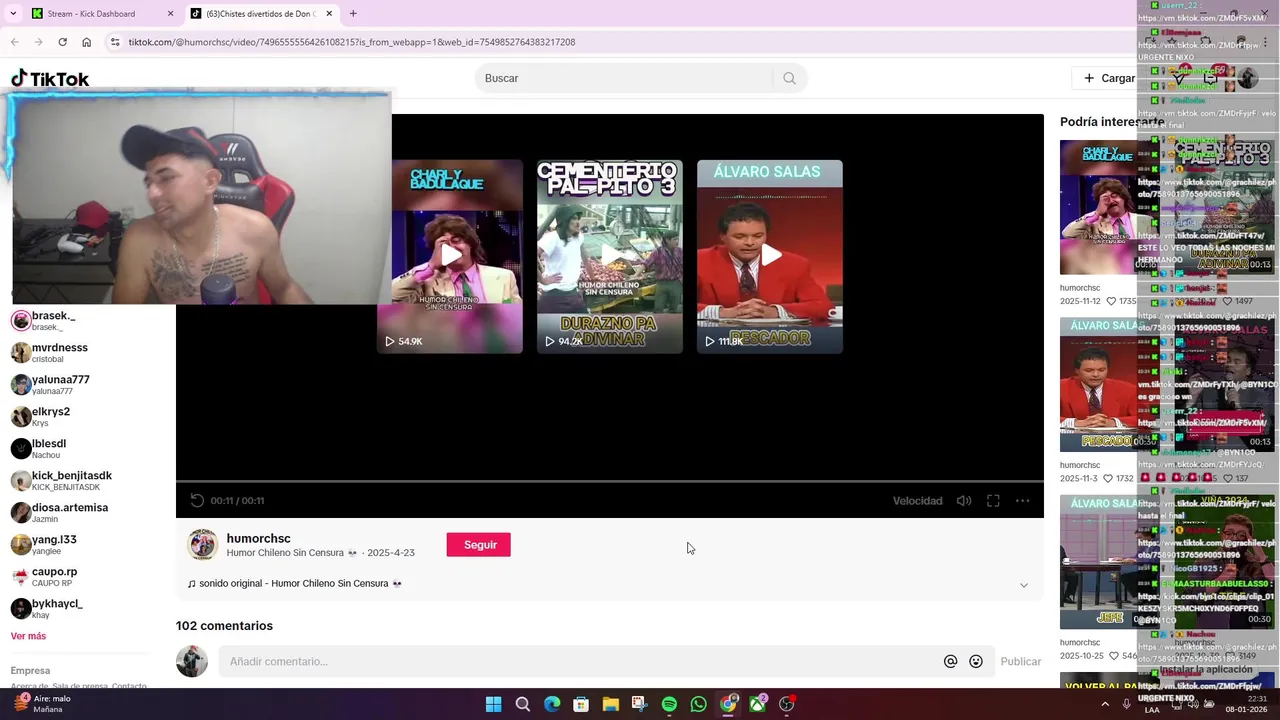The image size is (1280, 720).
Task: Click the @ mention icon in comment box
Action: pos(950,661)
